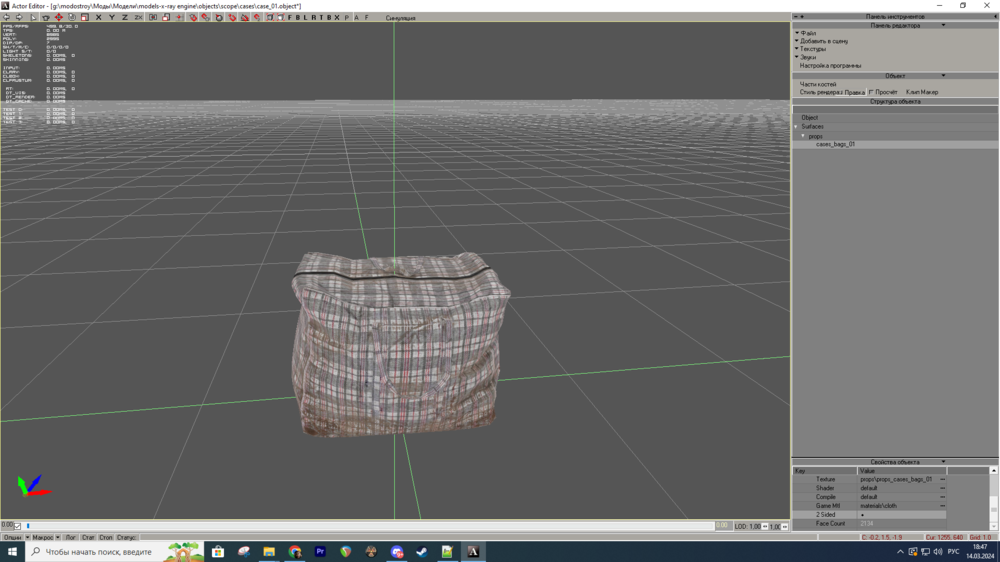Toggle the X axis constraint
Viewport: 1000px width, 562px height.
pyautogui.click(x=98, y=17)
